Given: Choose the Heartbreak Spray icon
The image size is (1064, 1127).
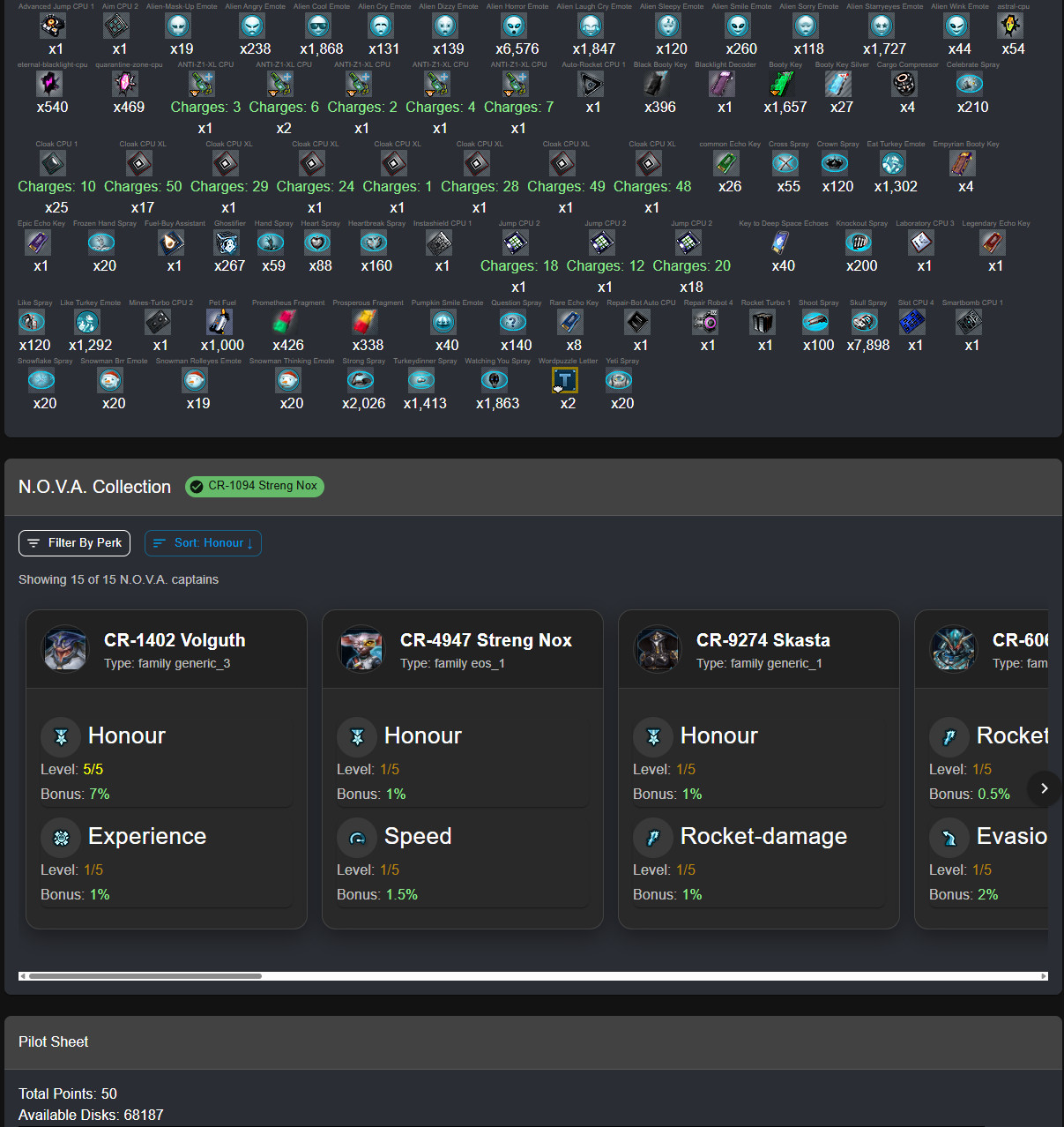Looking at the screenshot, I should point(374,243).
